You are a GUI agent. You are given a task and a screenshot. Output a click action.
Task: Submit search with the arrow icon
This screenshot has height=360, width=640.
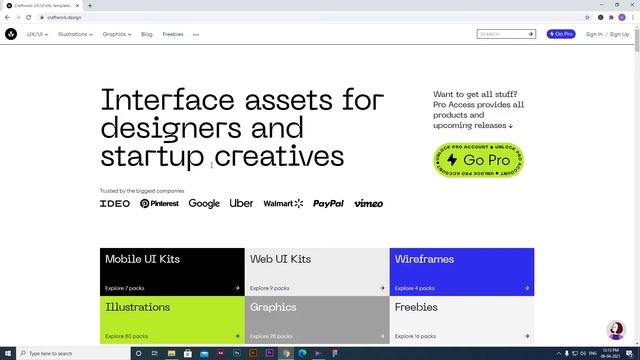(531, 34)
